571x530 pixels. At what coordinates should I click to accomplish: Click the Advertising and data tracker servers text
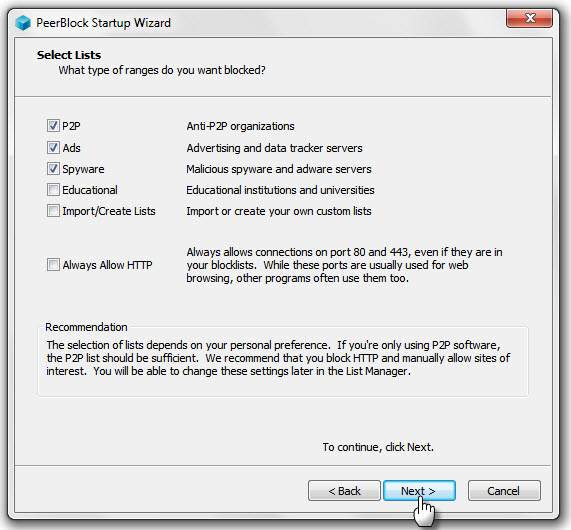274,148
